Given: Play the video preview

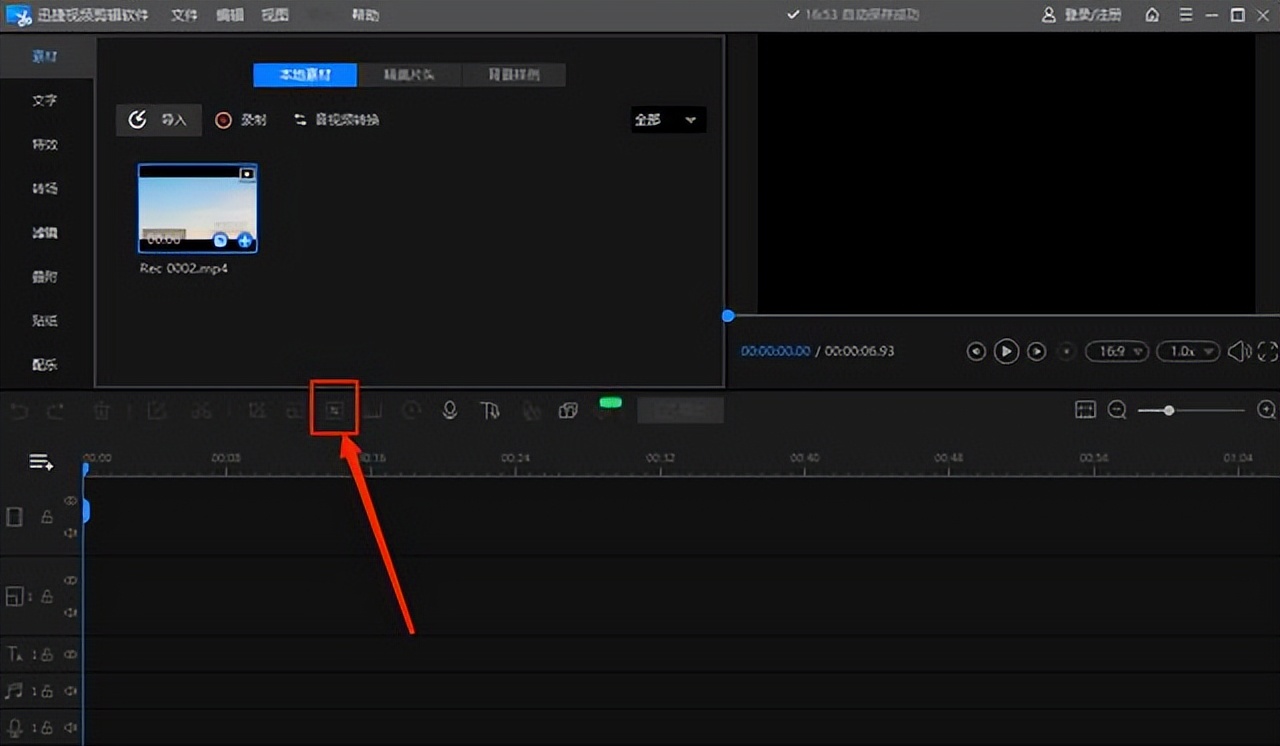Looking at the screenshot, I should [x=1006, y=351].
